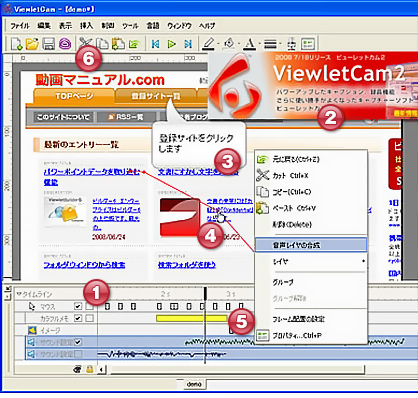Click the properties icon at toolbar end
The image size is (418, 398).
(x=308, y=44)
